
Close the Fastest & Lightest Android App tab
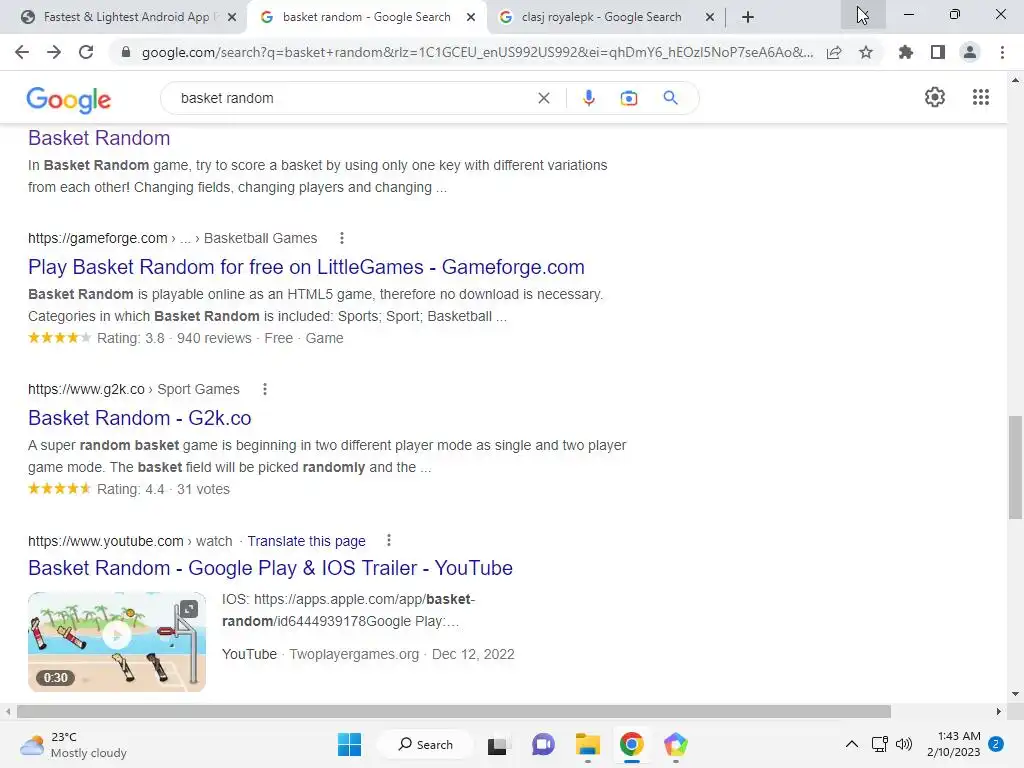[232, 18]
